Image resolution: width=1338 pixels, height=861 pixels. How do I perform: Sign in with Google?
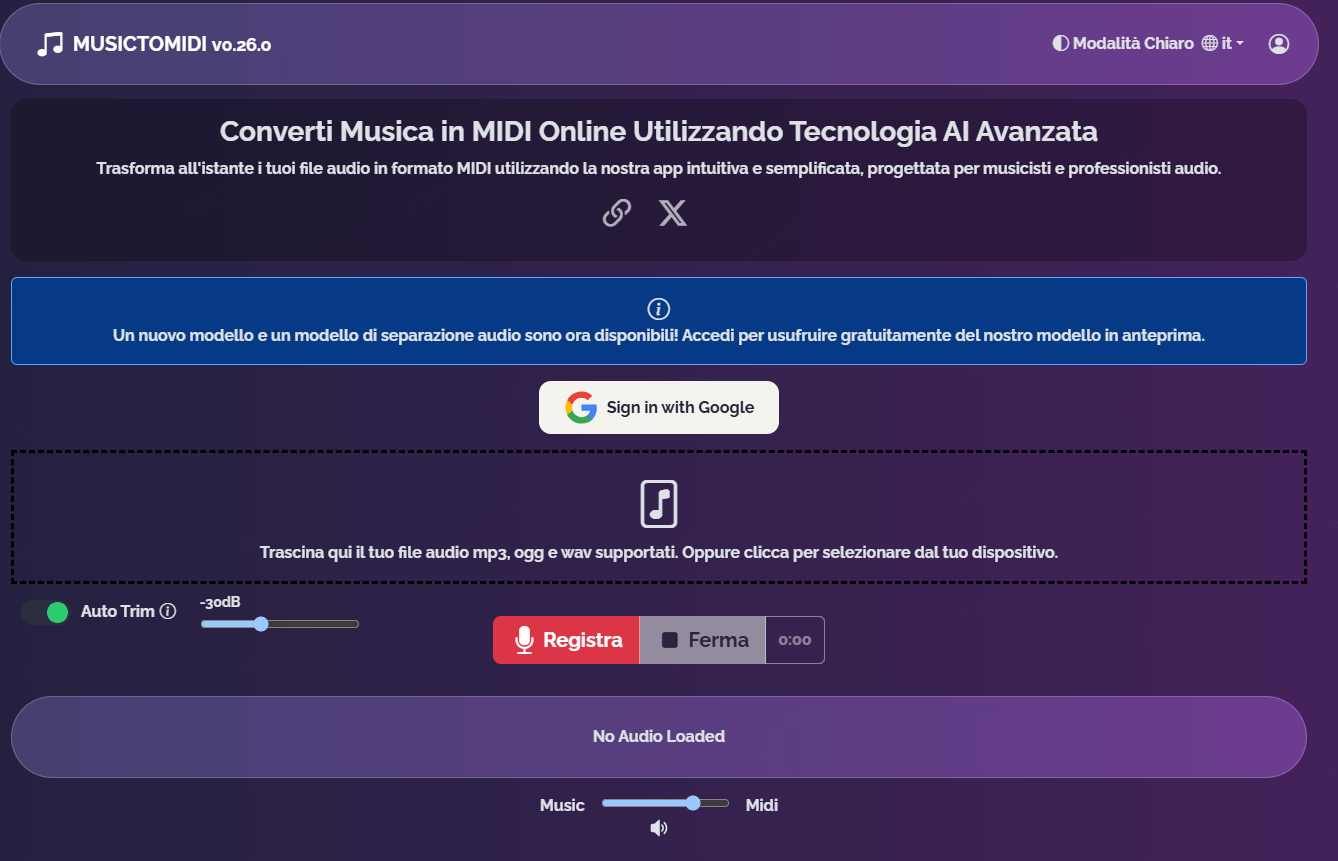coord(658,407)
